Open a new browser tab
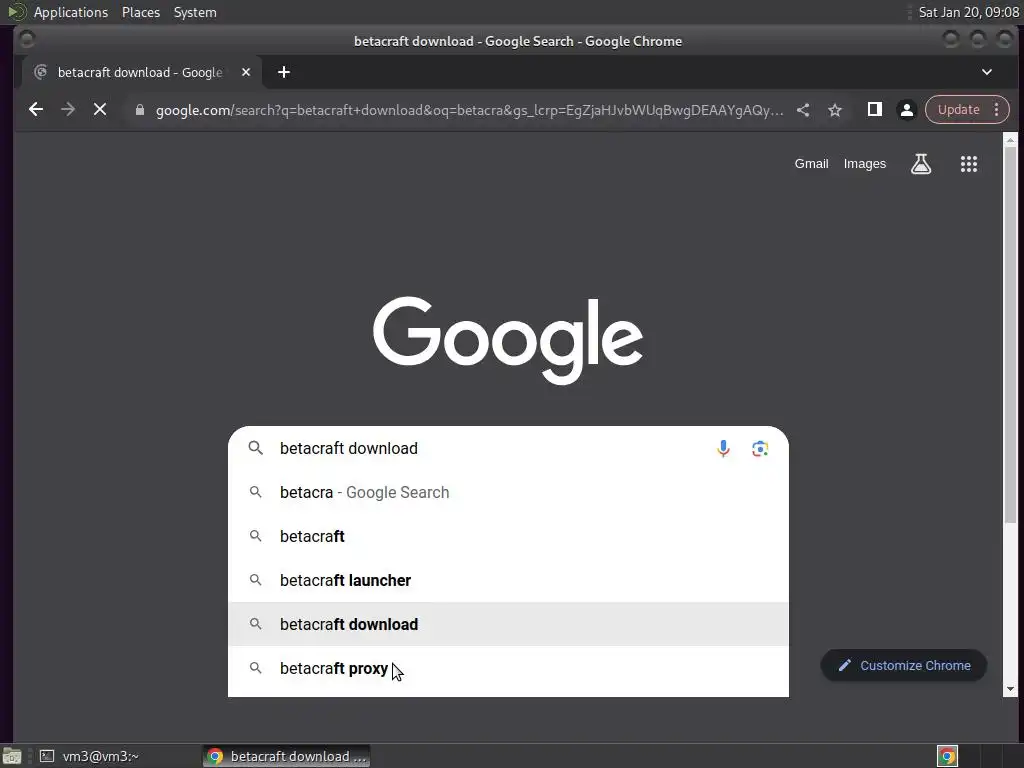 point(283,72)
